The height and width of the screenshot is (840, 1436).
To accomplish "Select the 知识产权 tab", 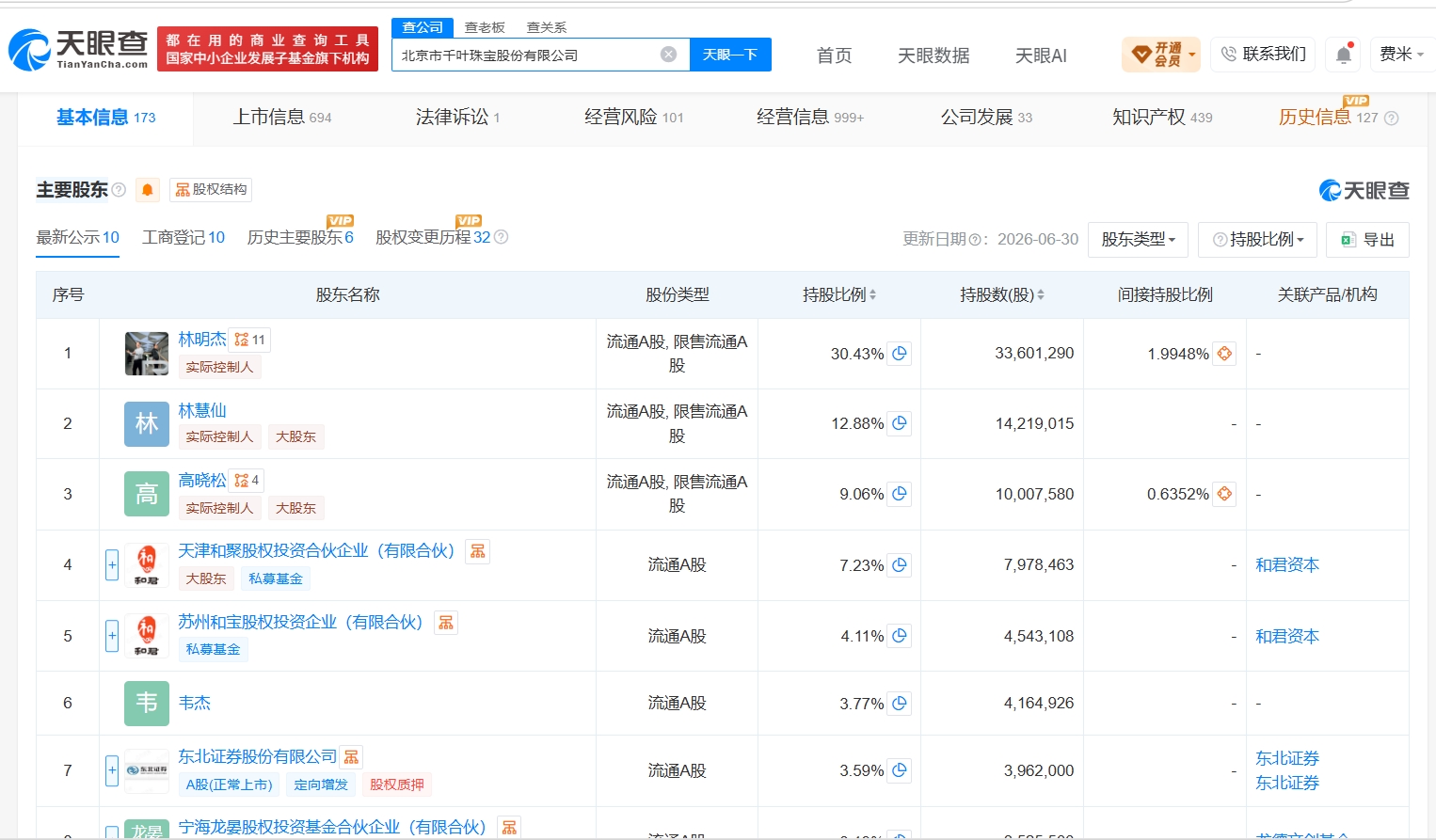I will click(x=1162, y=118).
